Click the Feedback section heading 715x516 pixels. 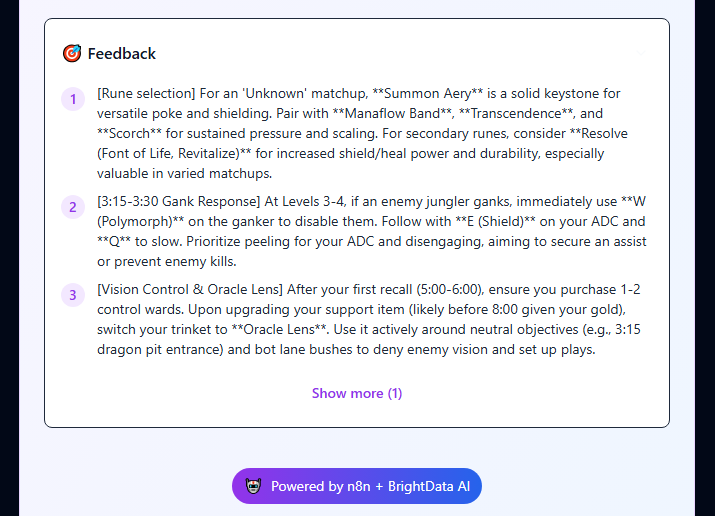coord(122,53)
